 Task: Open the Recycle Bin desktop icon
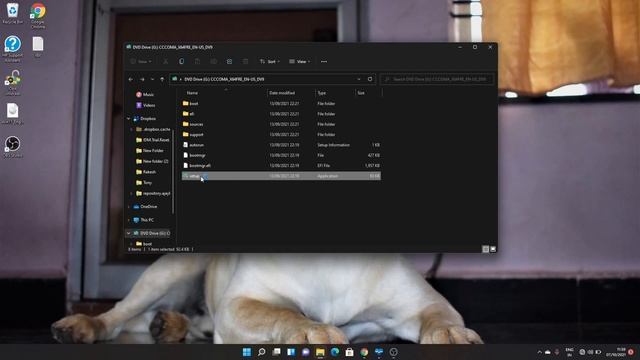tap(13, 13)
